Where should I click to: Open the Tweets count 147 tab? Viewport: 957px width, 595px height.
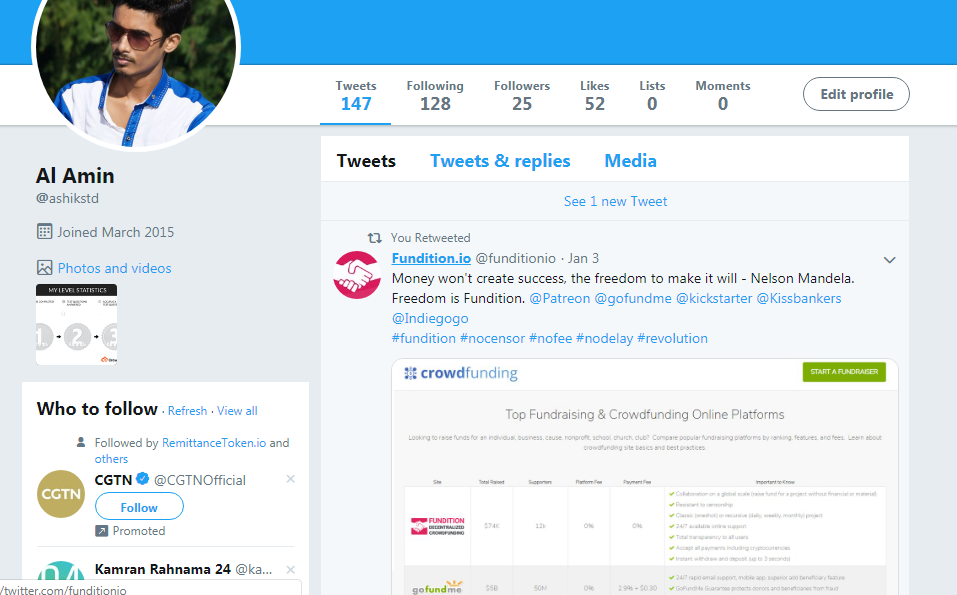[355, 96]
